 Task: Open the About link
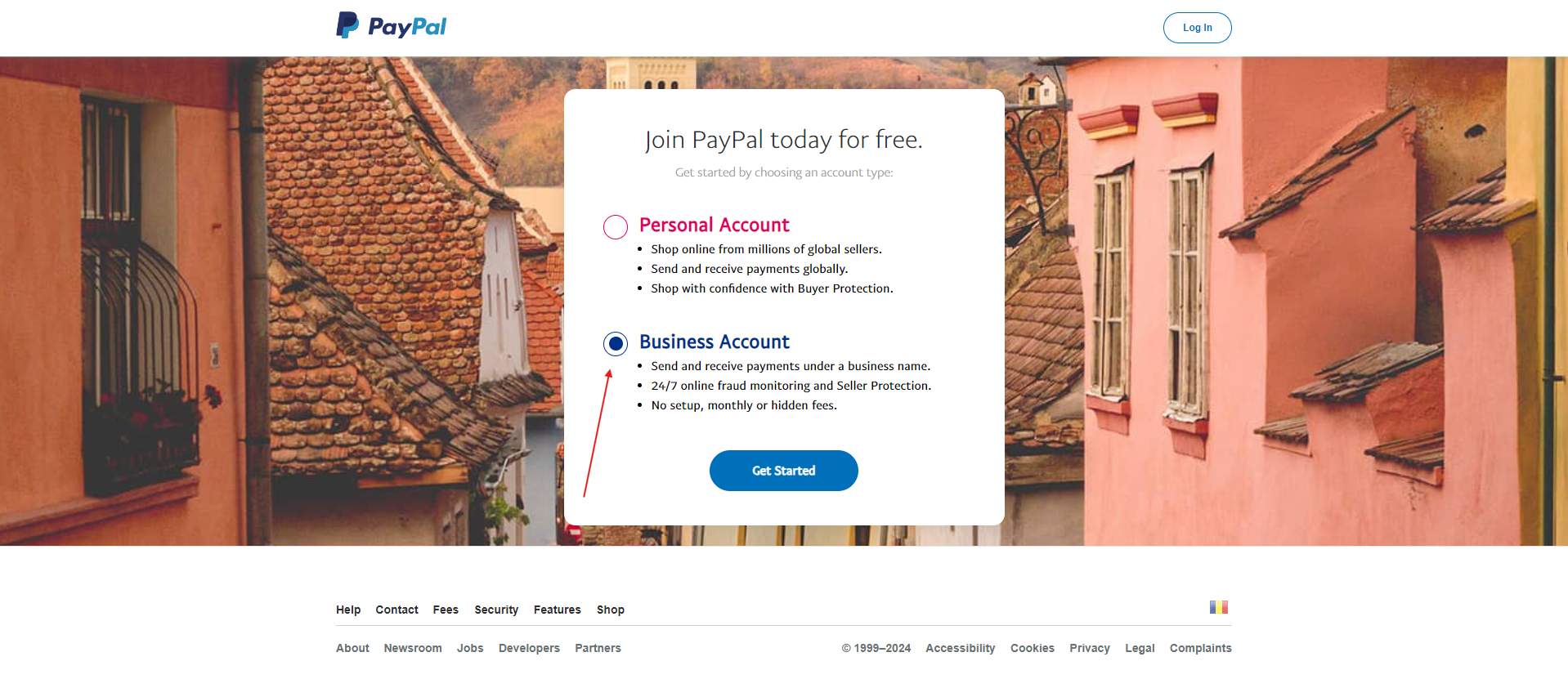coord(352,648)
